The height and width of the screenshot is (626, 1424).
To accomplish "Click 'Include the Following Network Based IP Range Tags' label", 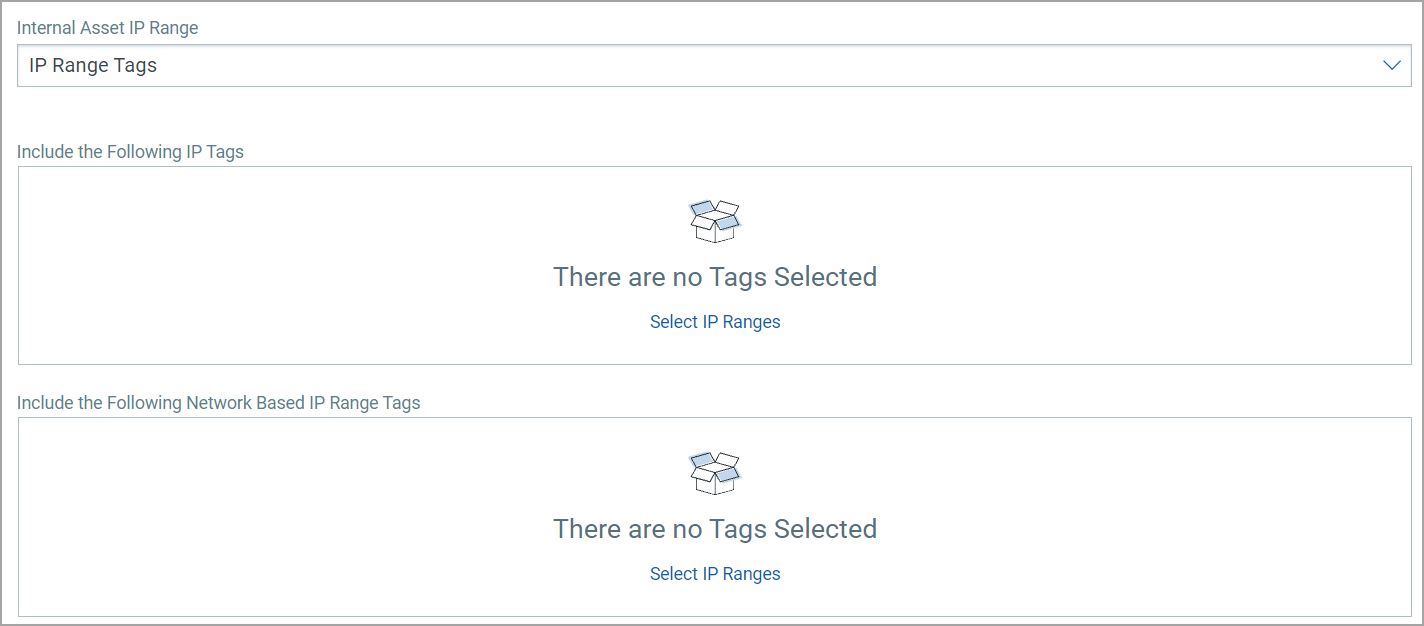I will tap(219, 403).
